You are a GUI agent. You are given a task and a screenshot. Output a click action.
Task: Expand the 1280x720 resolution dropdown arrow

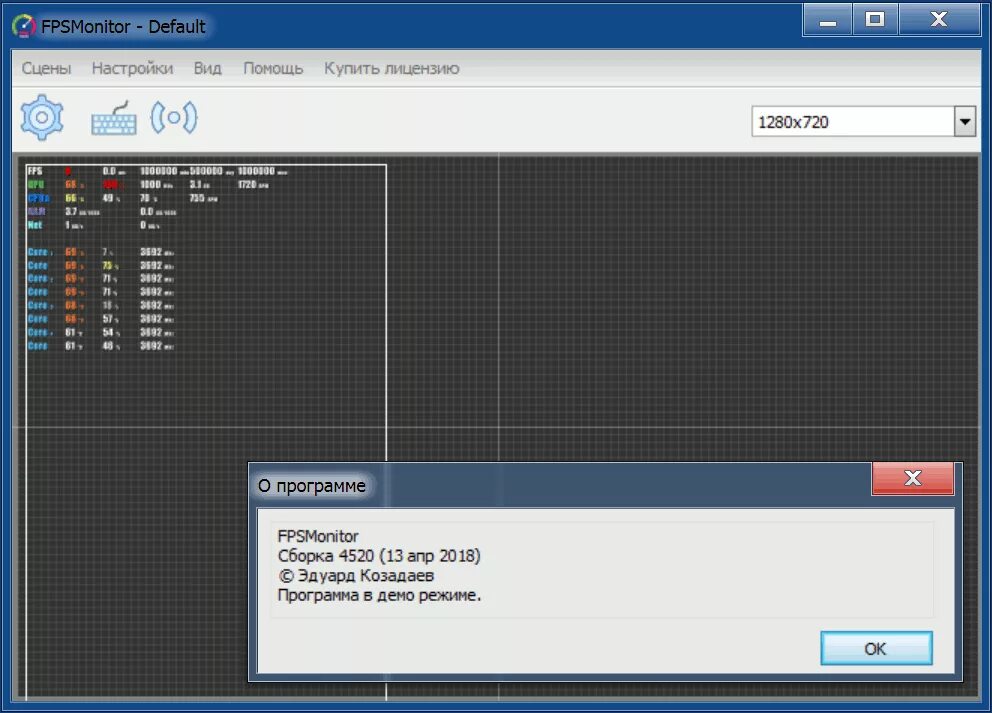[x=965, y=121]
